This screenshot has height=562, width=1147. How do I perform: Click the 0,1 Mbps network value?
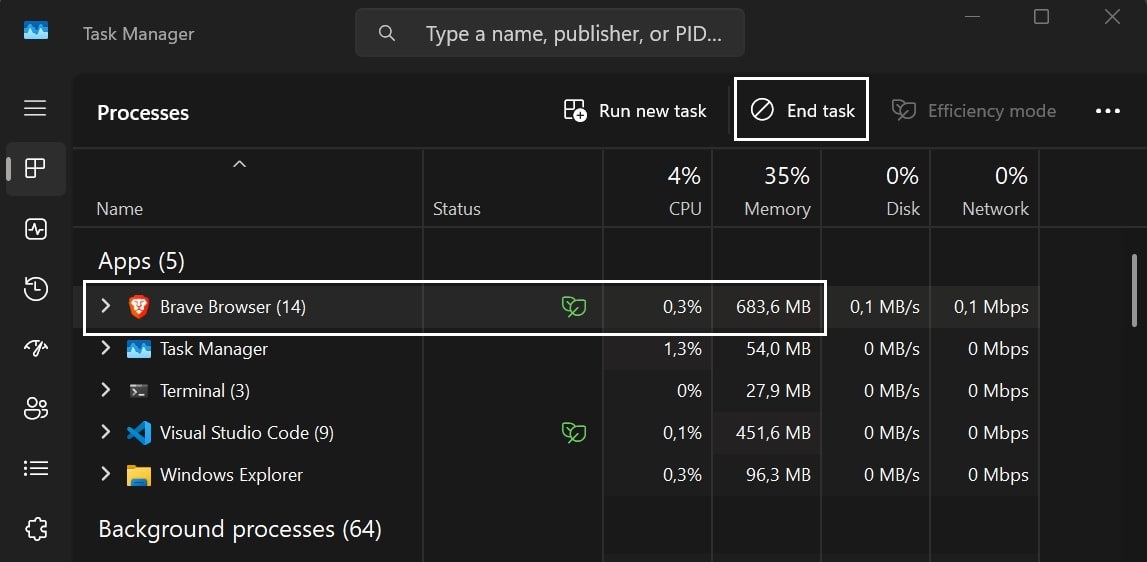pos(991,307)
